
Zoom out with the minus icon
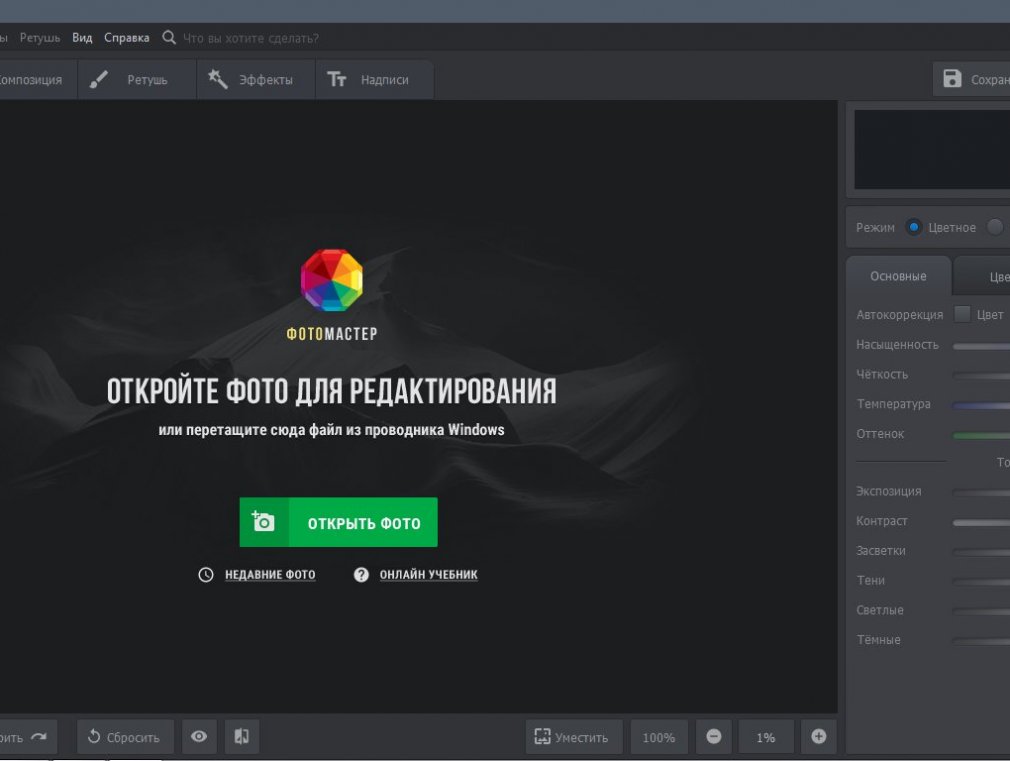(x=714, y=737)
